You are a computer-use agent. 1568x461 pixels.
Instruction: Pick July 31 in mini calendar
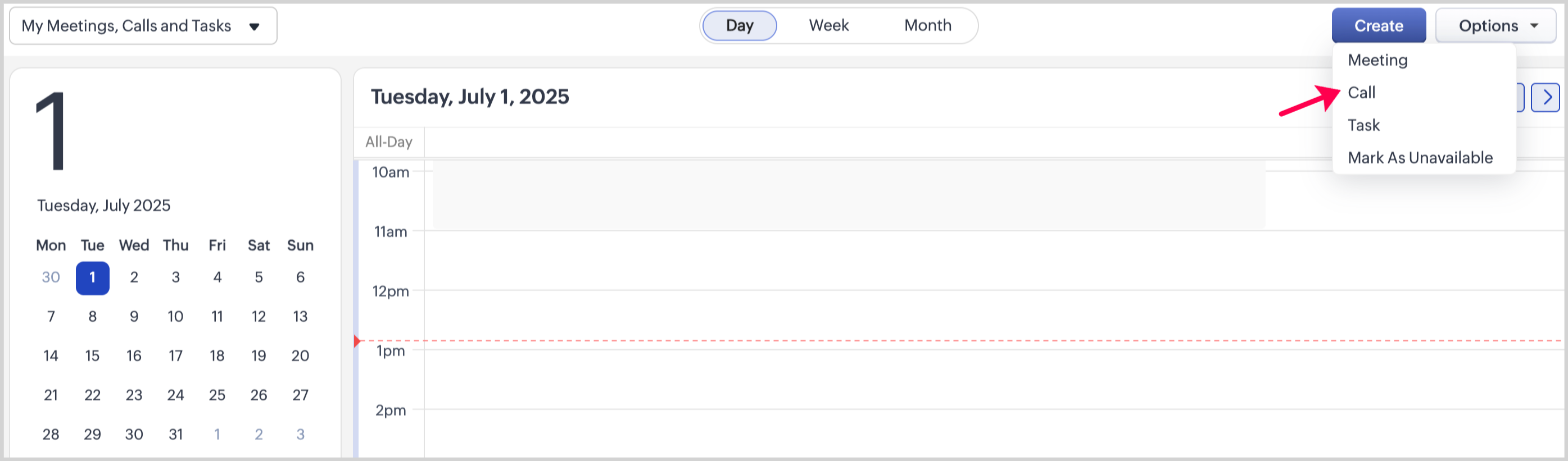click(x=175, y=434)
